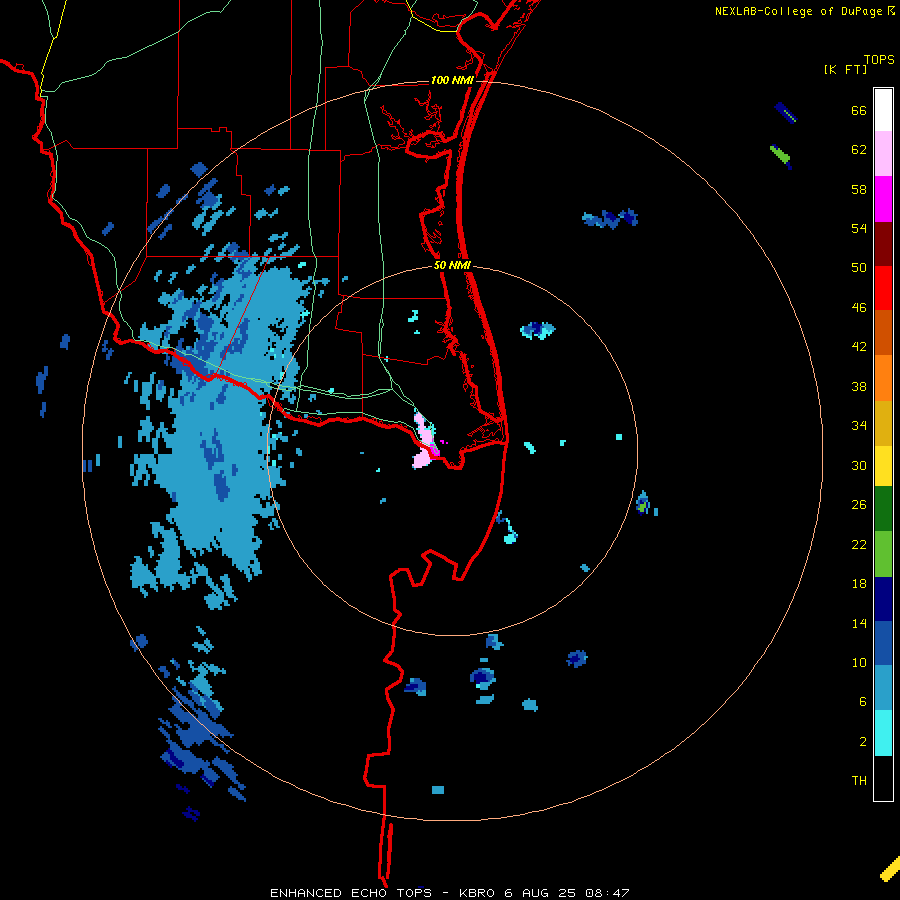This screenshot has height=900, width=900.
Task: Click the '18' legend value
Action: pyautogui.click(x=859, y=584)
